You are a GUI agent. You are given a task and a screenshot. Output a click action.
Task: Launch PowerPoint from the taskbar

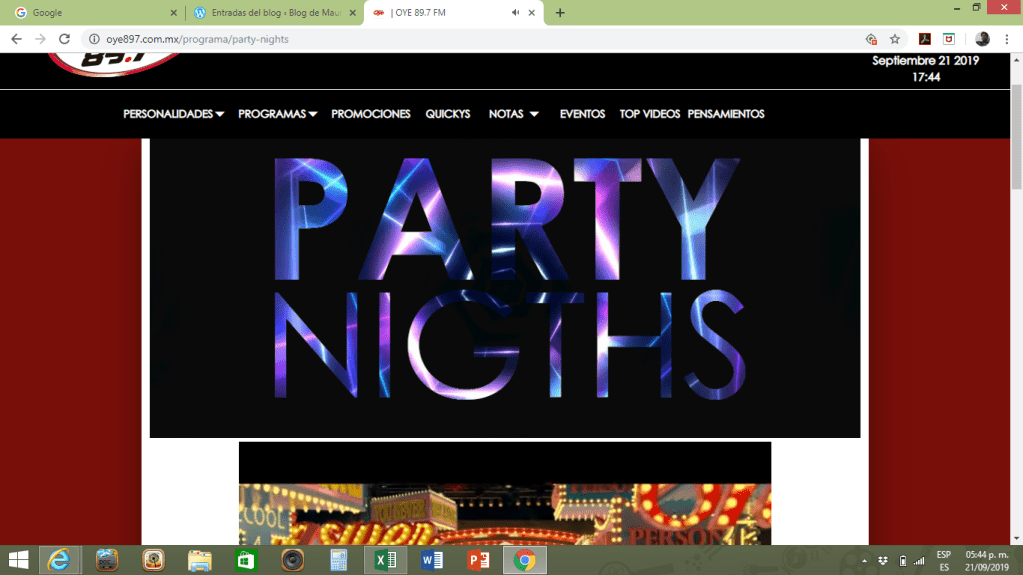coord(479,560)
